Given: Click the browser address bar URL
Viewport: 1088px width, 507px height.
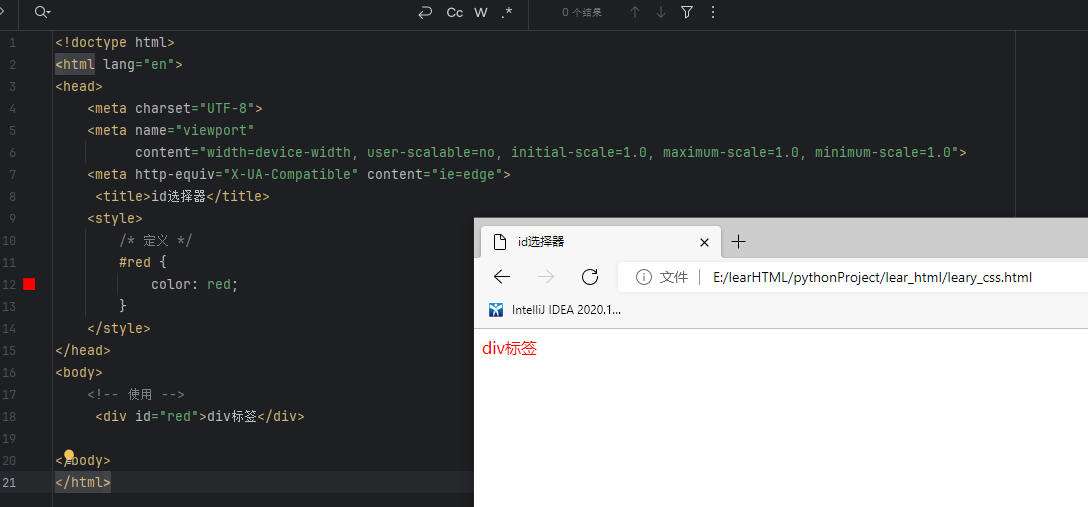Looking at the screenshot, I should coord(872,277).
